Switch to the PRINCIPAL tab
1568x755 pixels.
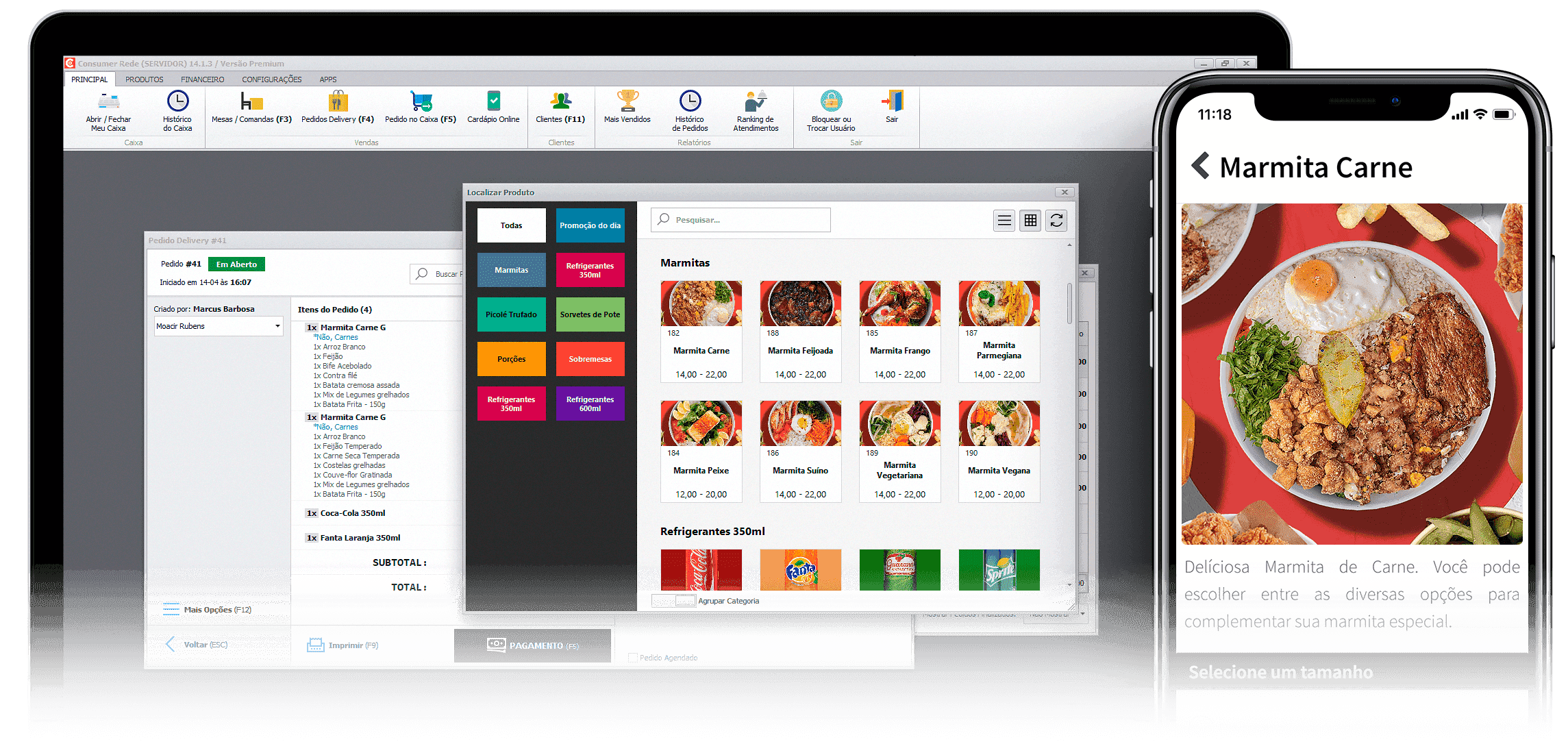[x=90, y=79]
